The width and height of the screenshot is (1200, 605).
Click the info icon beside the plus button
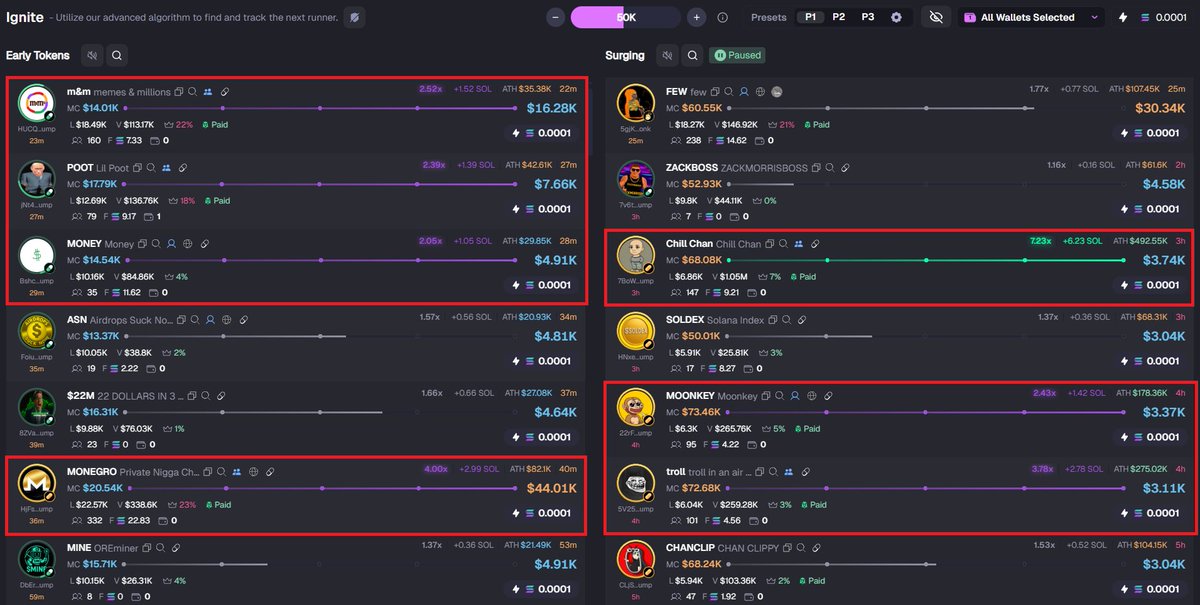coord(723,17)
